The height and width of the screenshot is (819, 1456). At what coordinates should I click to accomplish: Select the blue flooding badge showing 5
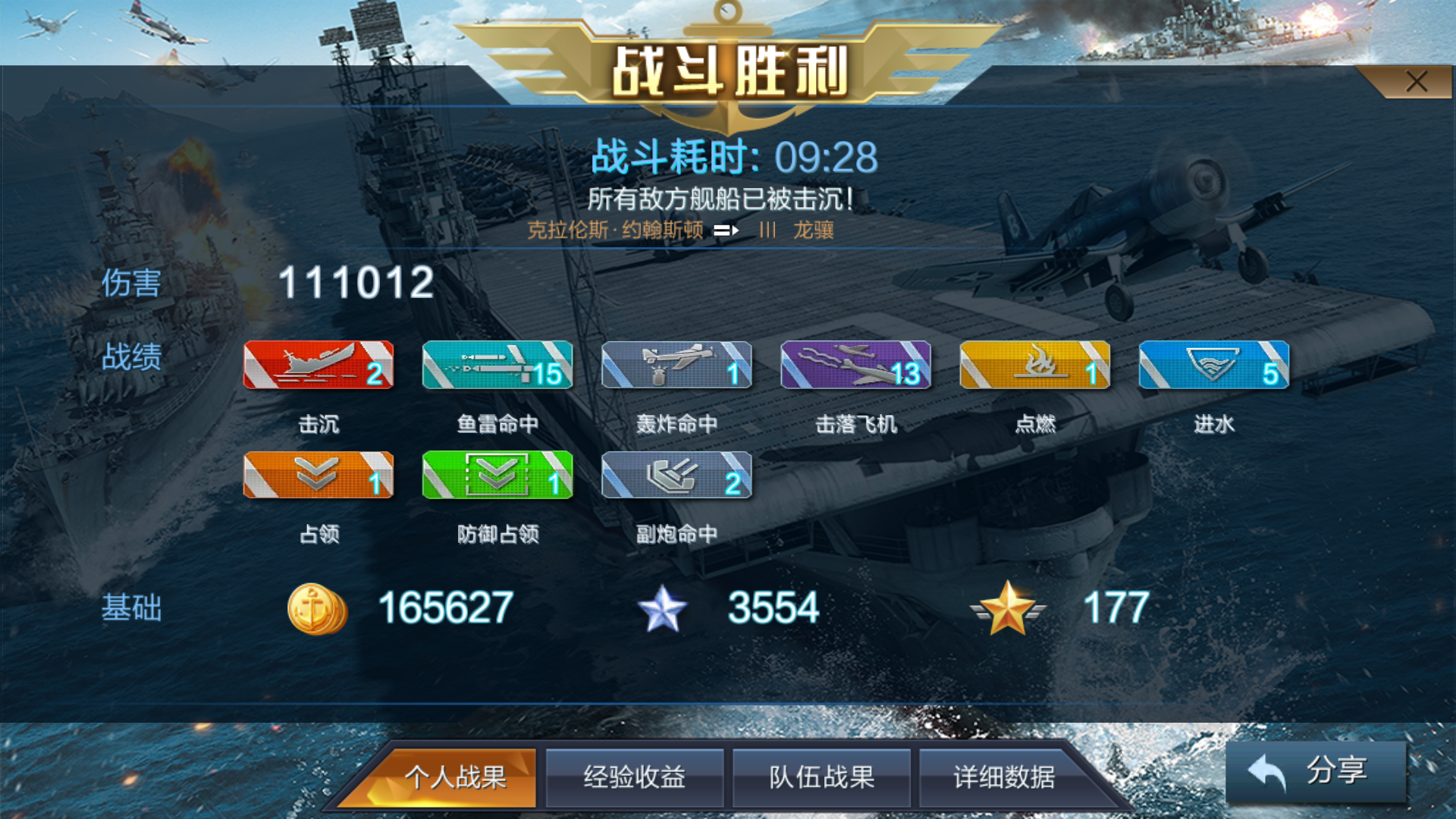pos(1214,365)
